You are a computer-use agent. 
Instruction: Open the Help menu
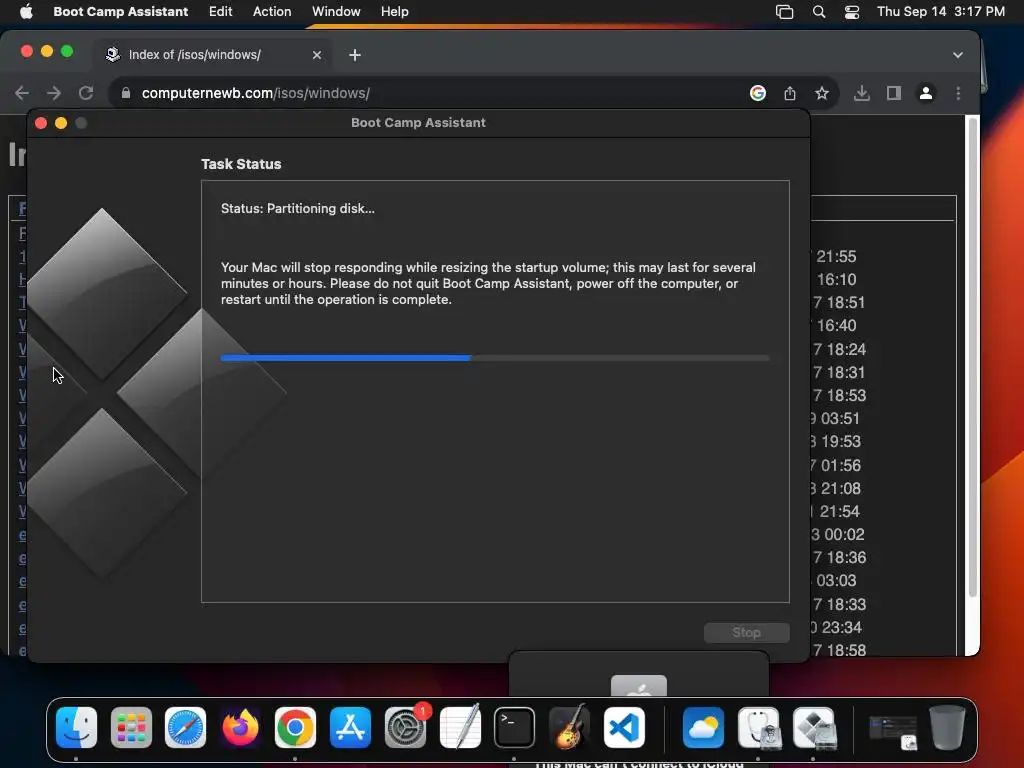coord(394,11)
